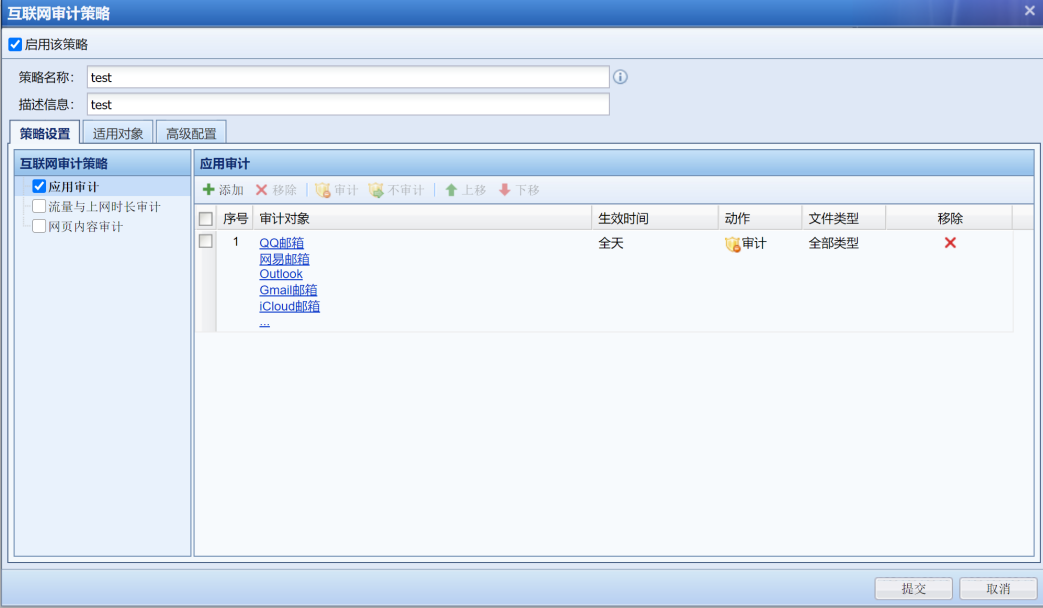This screenshot has height=608, width=1043.
Task: Click the 审计 action icon in row 1
Action: click(x=732, y=244)
